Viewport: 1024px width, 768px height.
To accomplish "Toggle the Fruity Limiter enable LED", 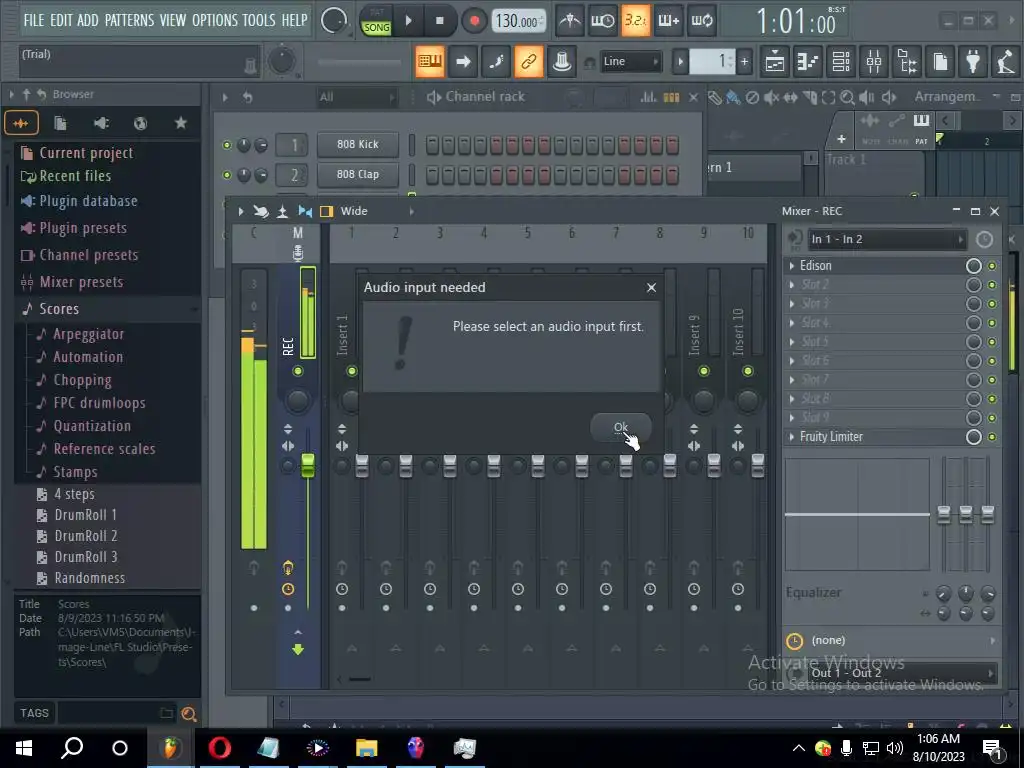I will tap(992, 437).
